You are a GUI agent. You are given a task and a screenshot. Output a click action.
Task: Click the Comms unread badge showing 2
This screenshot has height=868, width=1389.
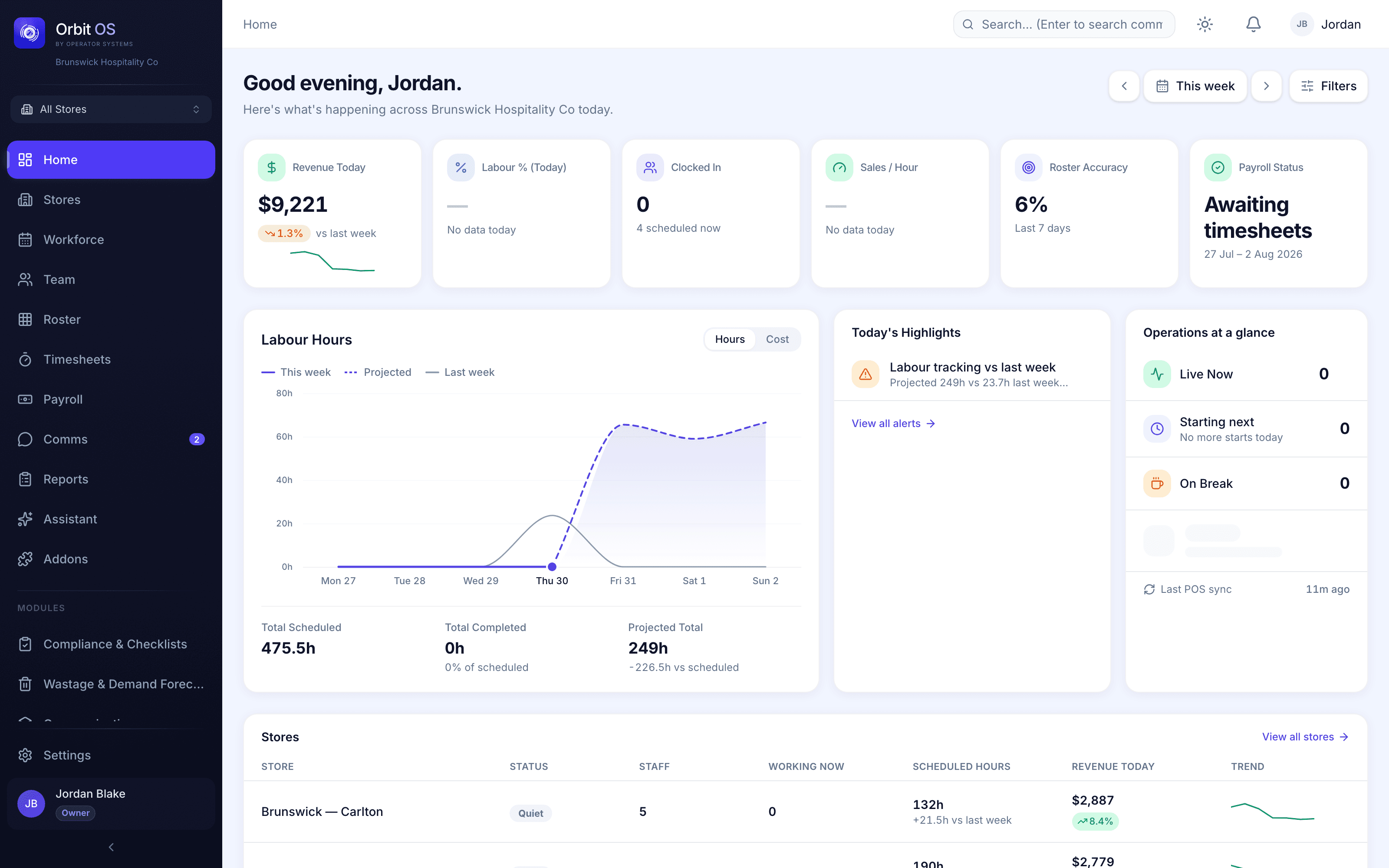pos(196,439)
